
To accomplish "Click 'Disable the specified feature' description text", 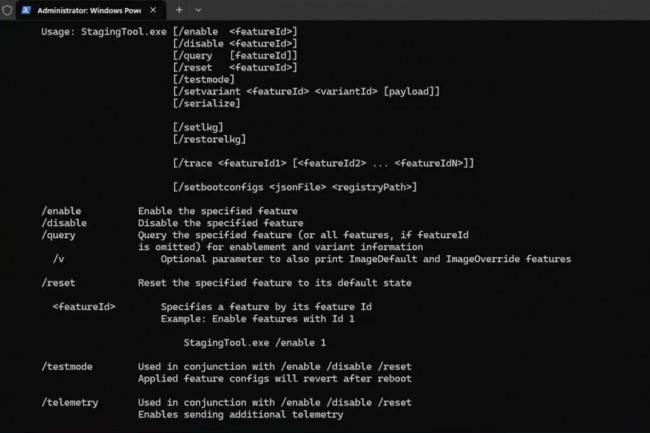I will click(217, 223).
